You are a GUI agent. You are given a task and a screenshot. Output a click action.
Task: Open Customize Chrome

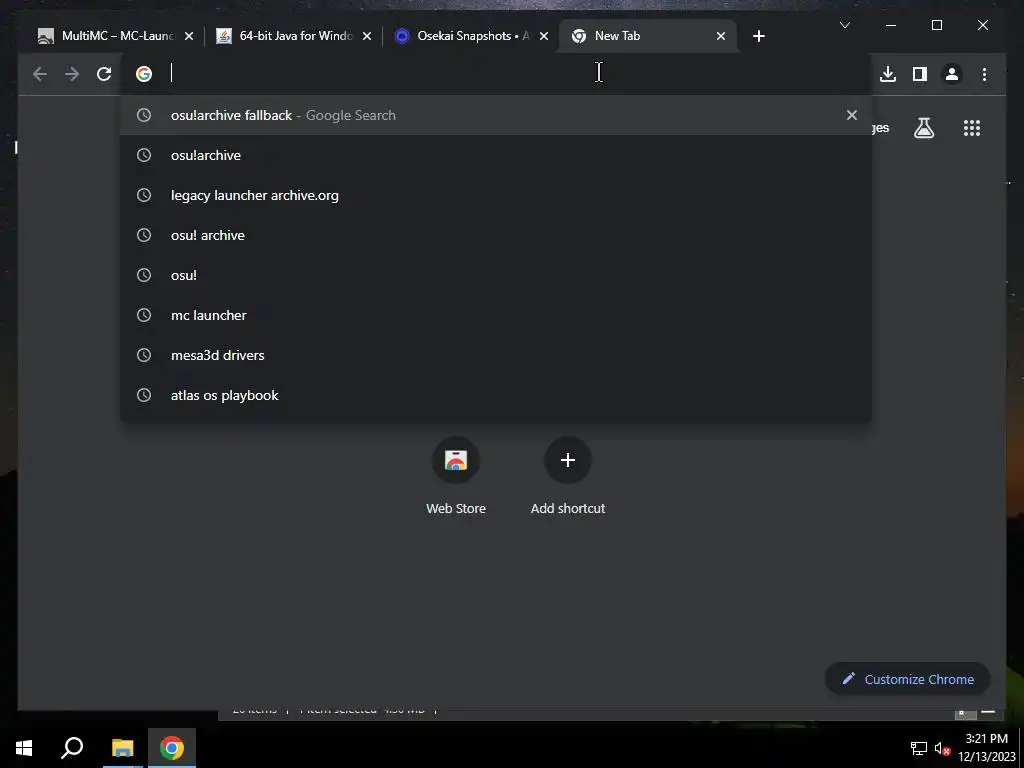(x=908, y=679)
